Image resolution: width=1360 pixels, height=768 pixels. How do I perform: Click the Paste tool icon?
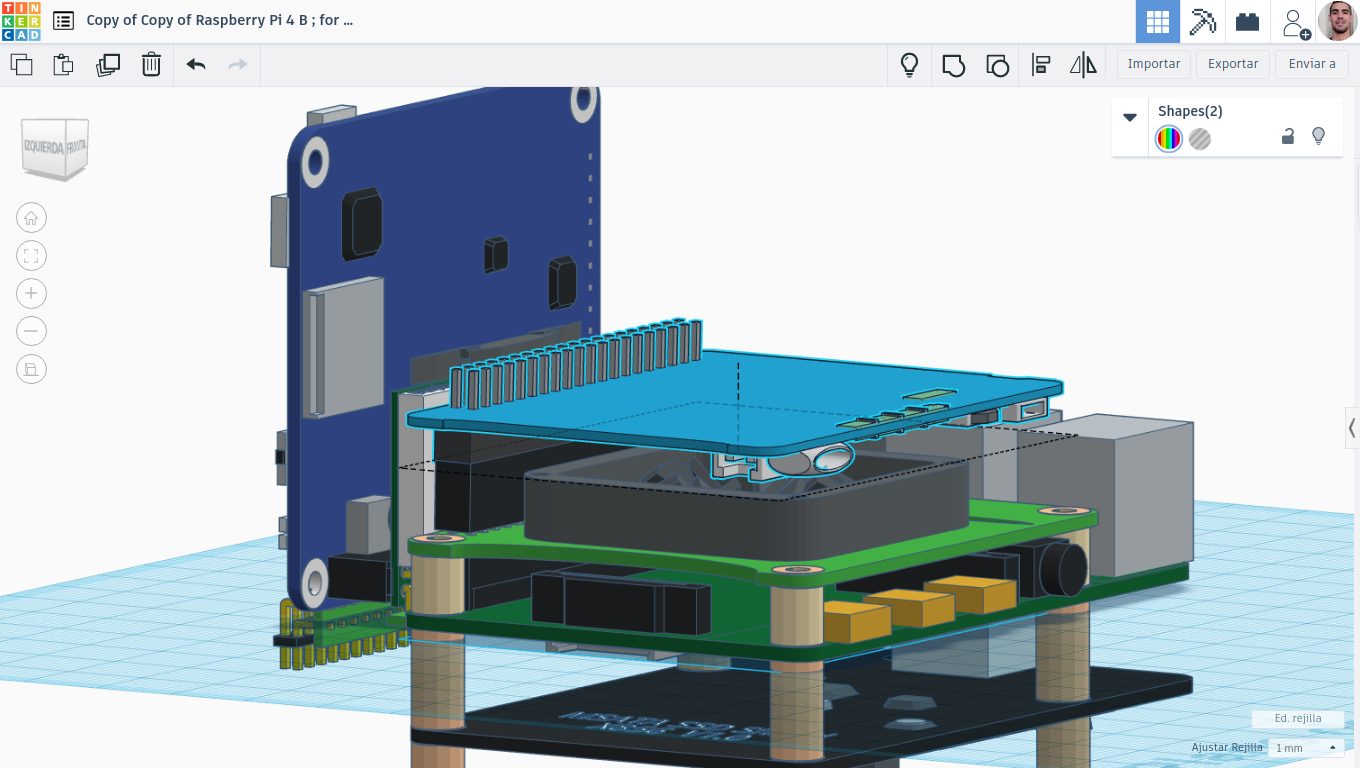[63, 65]
